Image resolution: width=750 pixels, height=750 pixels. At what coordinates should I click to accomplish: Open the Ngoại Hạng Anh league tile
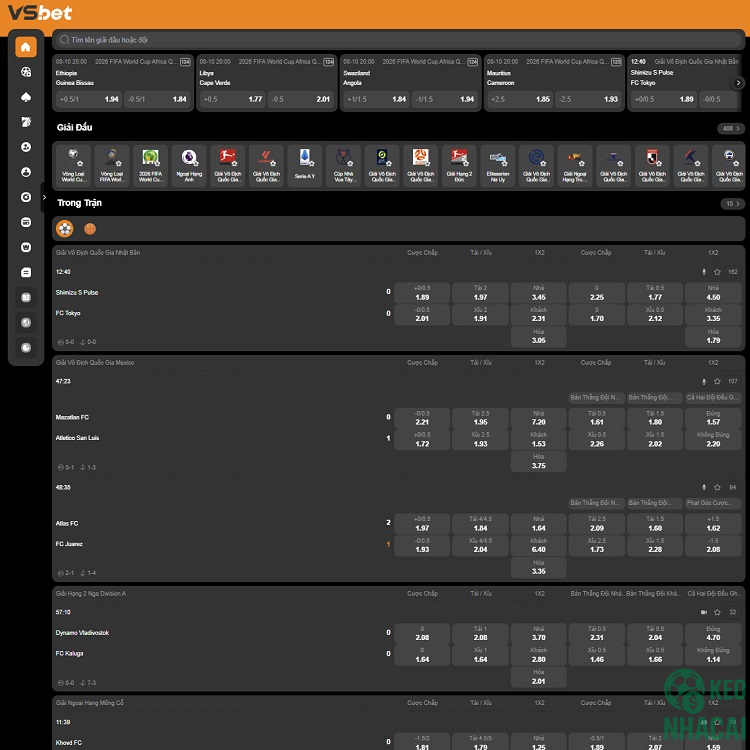click(x=188, y=165)
